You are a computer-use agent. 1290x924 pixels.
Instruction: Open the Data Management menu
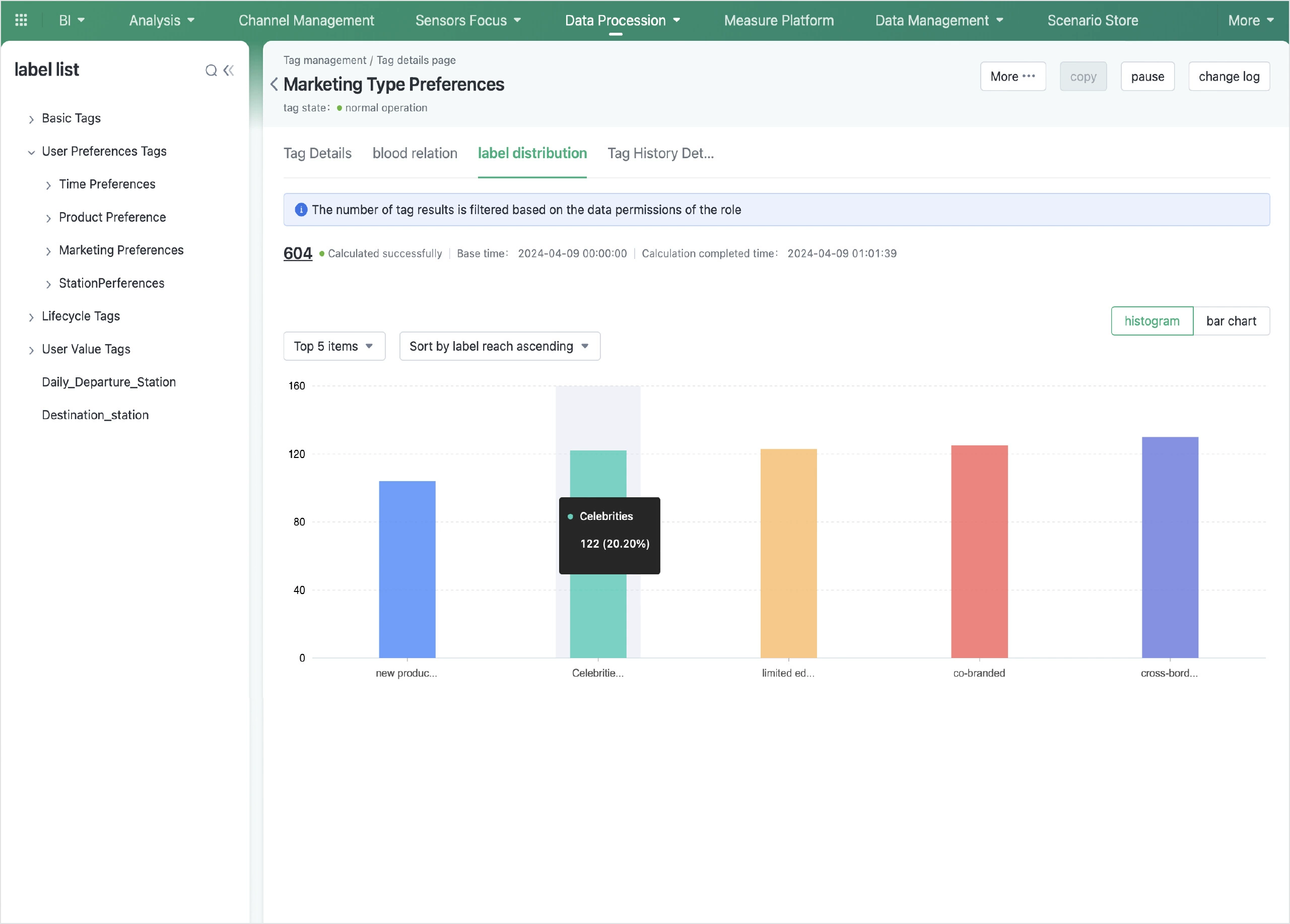point(938,21)
